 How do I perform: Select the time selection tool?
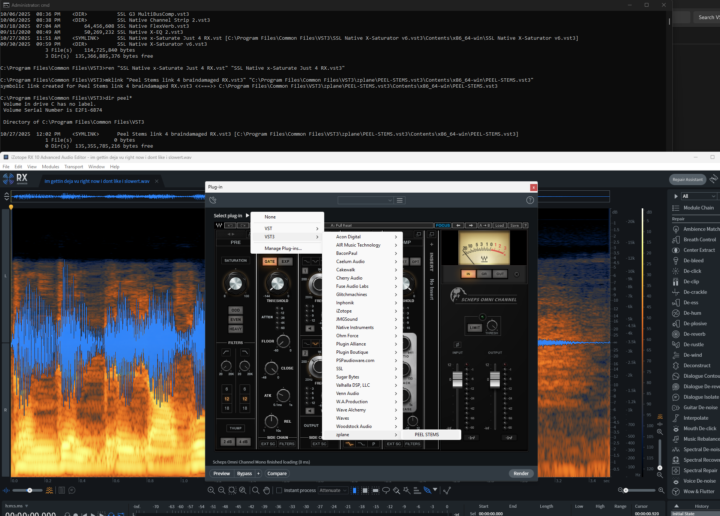tap(354, 490)
